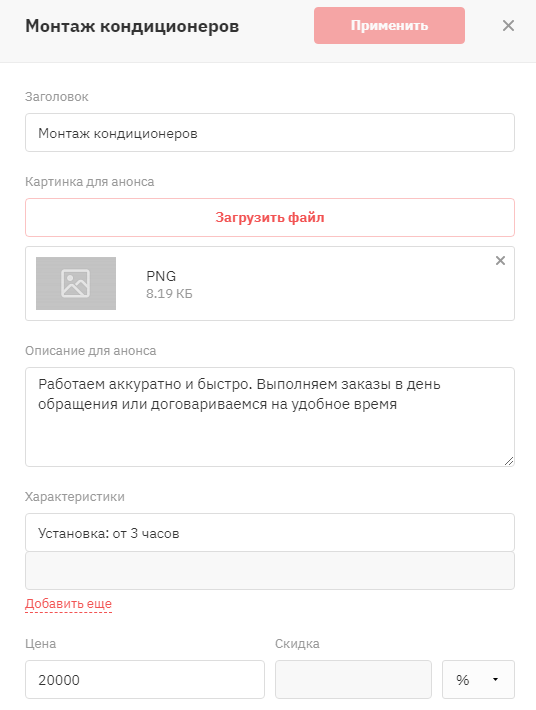The height and width of the screenshot is (710, 536).
Task: Focus the Цена field with 20000
Action: tap(145, 679)
